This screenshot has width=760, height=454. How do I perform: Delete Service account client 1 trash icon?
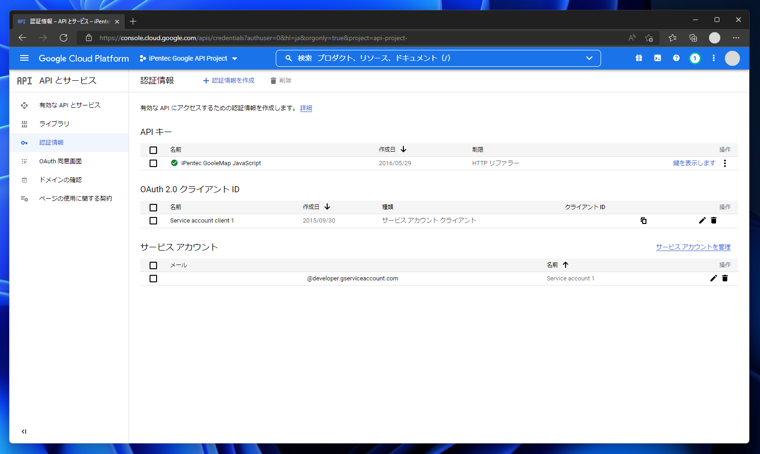tap(713, 220)
